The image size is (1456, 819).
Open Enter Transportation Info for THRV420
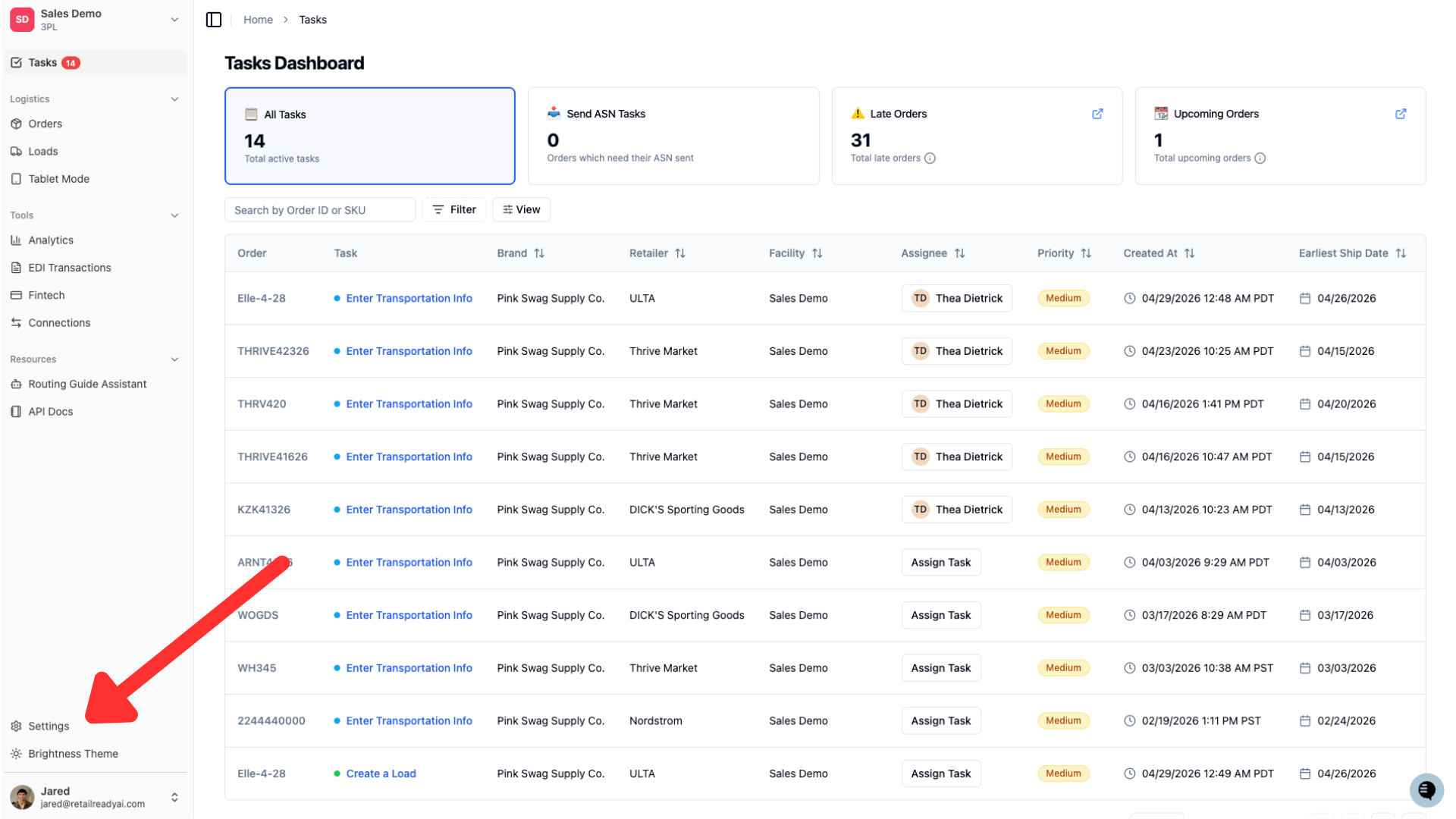[409, 404]
